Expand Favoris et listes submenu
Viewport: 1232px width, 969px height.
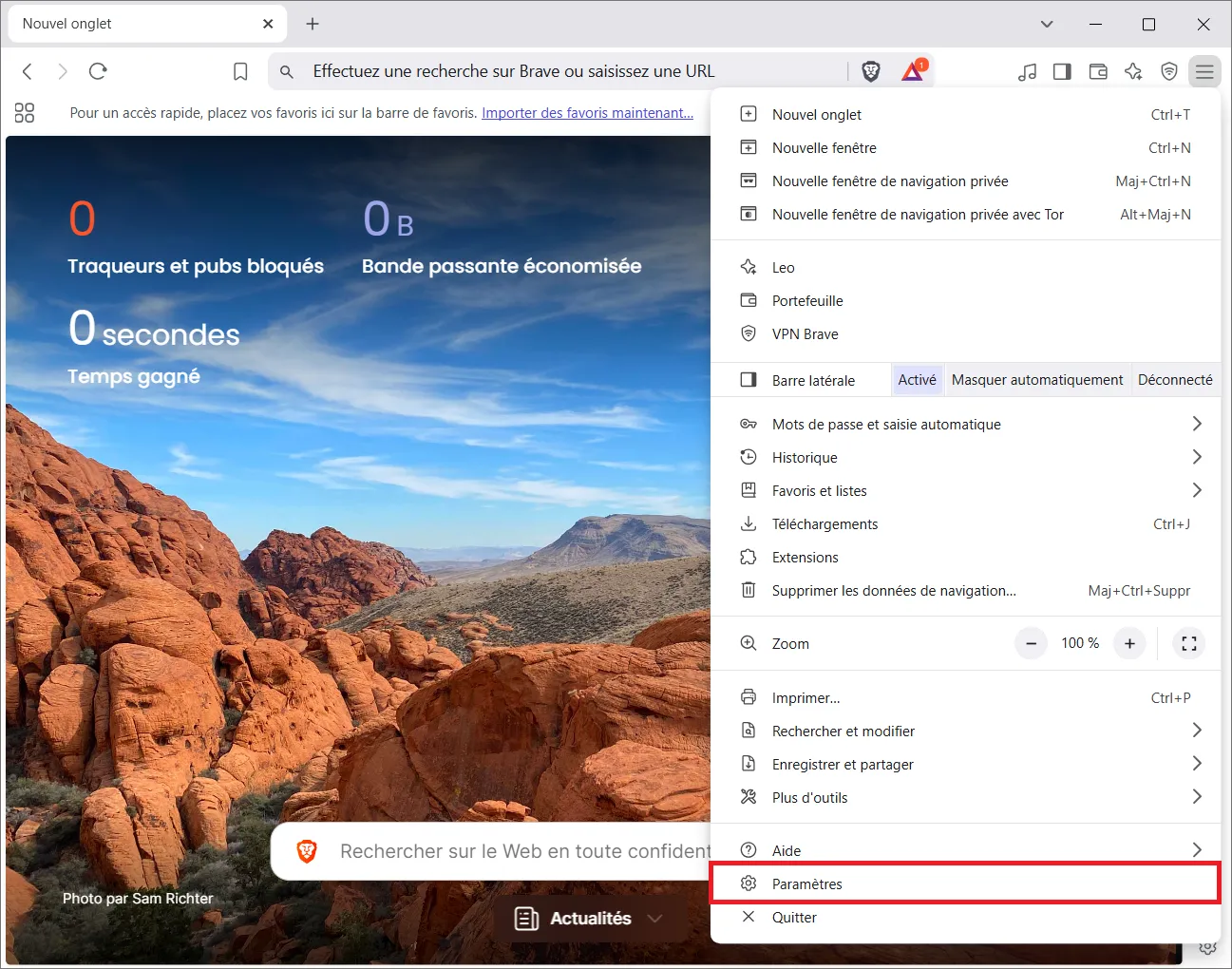coord(1197,490)
